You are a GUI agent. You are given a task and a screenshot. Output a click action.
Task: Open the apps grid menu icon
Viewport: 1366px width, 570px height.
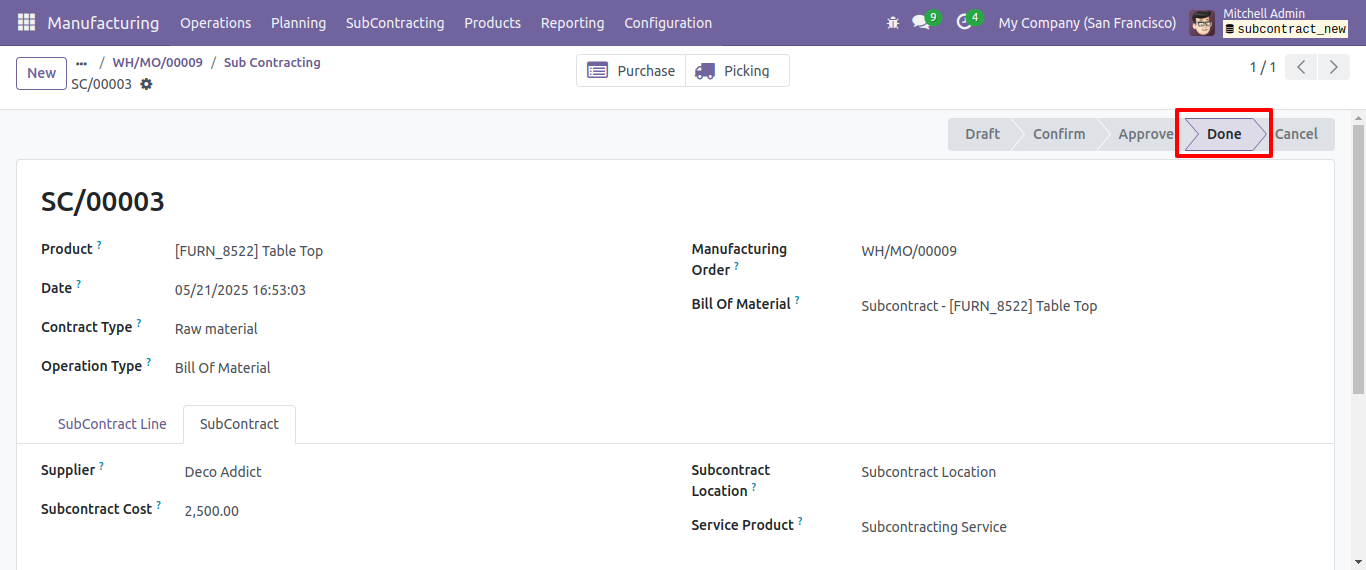26,22
